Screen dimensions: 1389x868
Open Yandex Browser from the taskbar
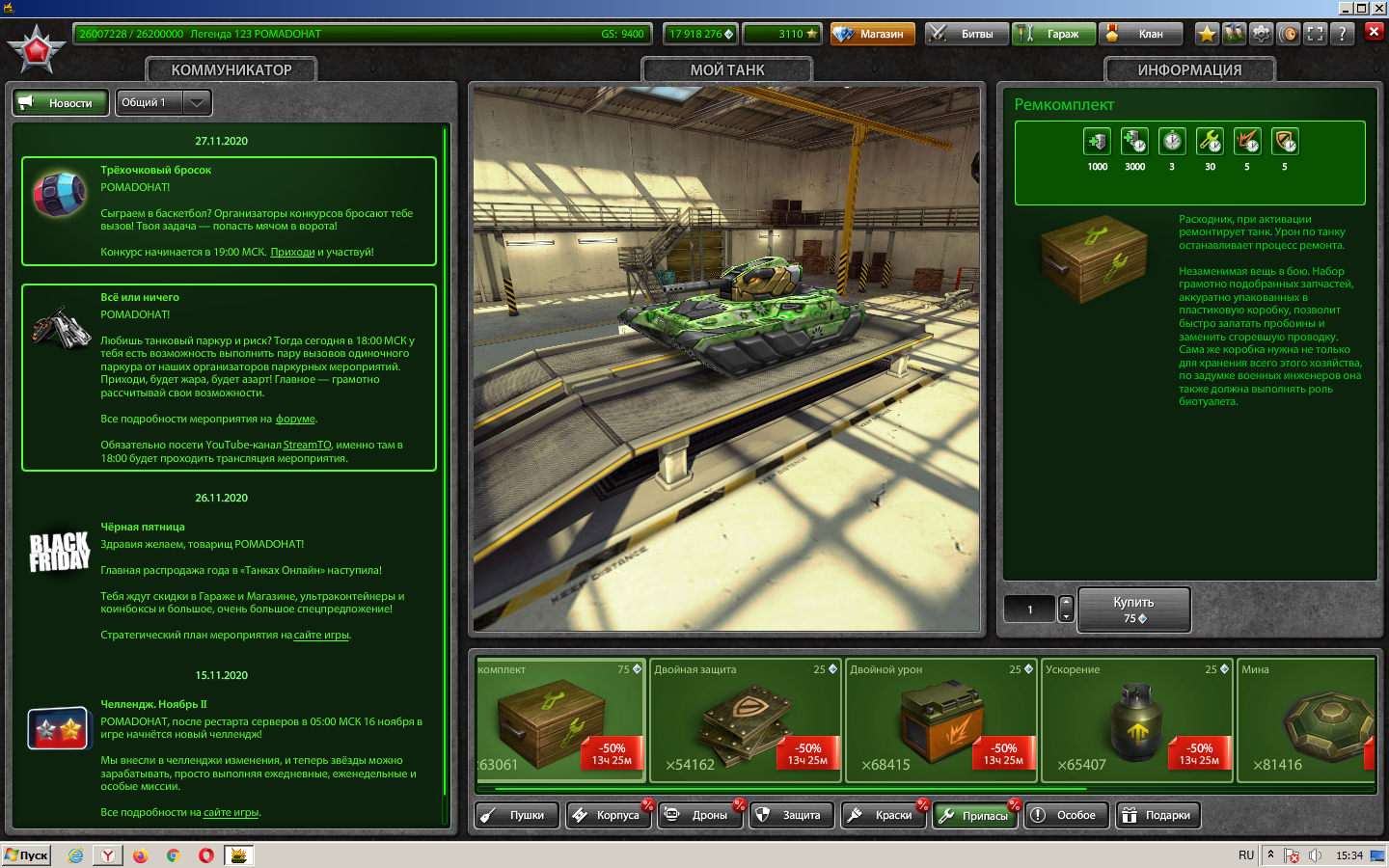click(x=108, y=855)
